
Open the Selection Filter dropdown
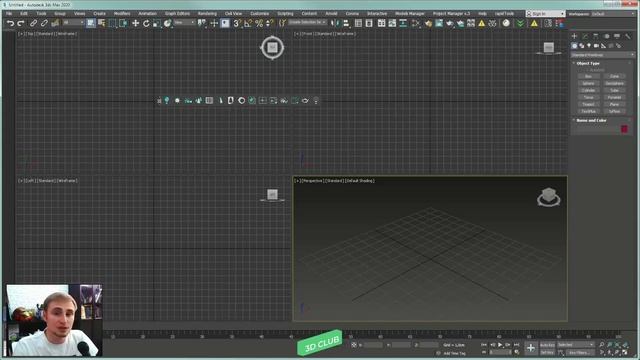click(x=73, y=22)
